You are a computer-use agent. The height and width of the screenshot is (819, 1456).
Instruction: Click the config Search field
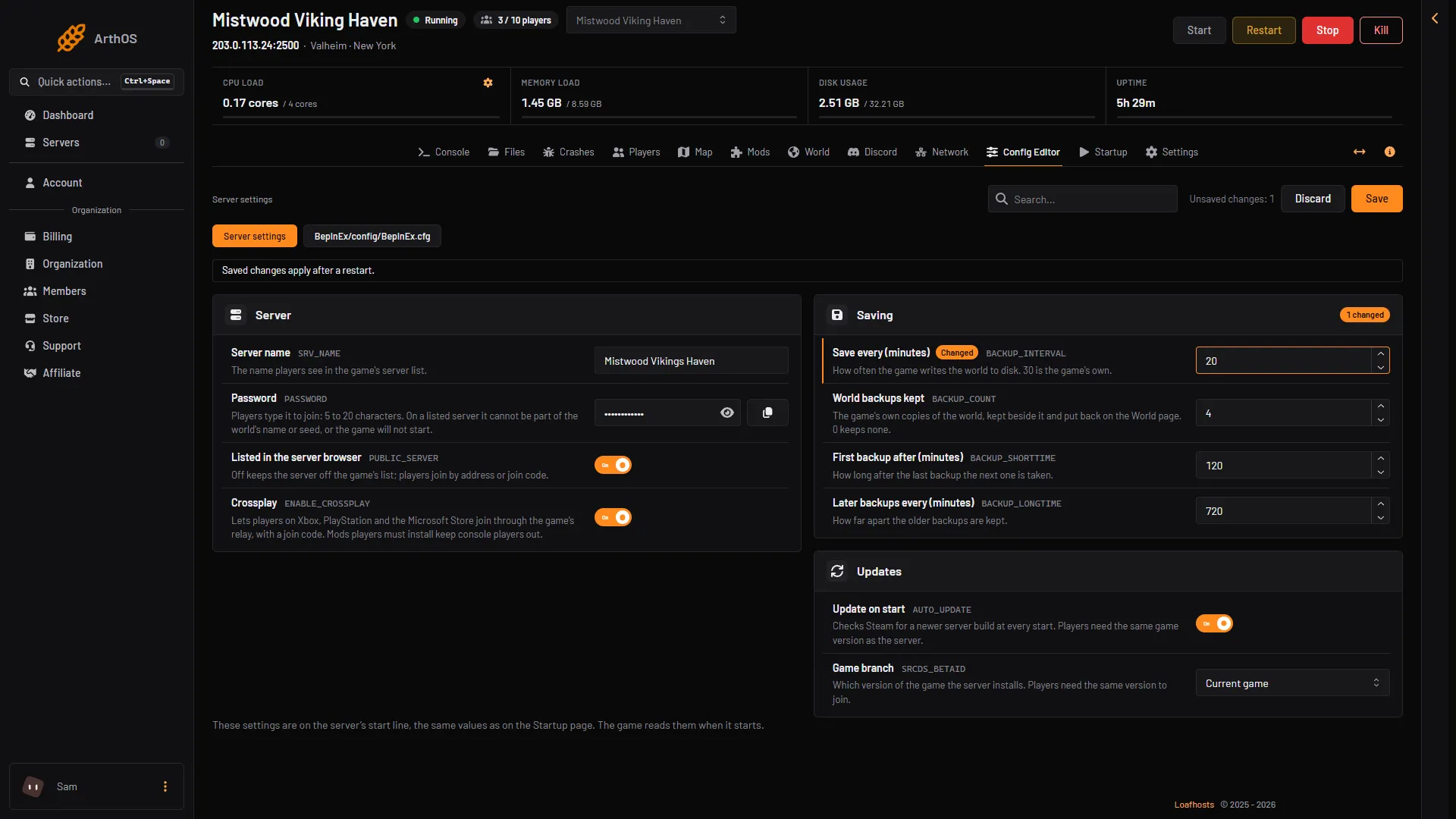click(1082, 199)
